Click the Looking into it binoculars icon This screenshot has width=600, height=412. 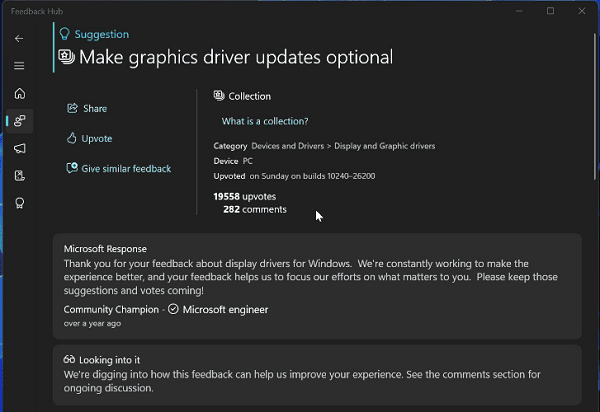69,359
